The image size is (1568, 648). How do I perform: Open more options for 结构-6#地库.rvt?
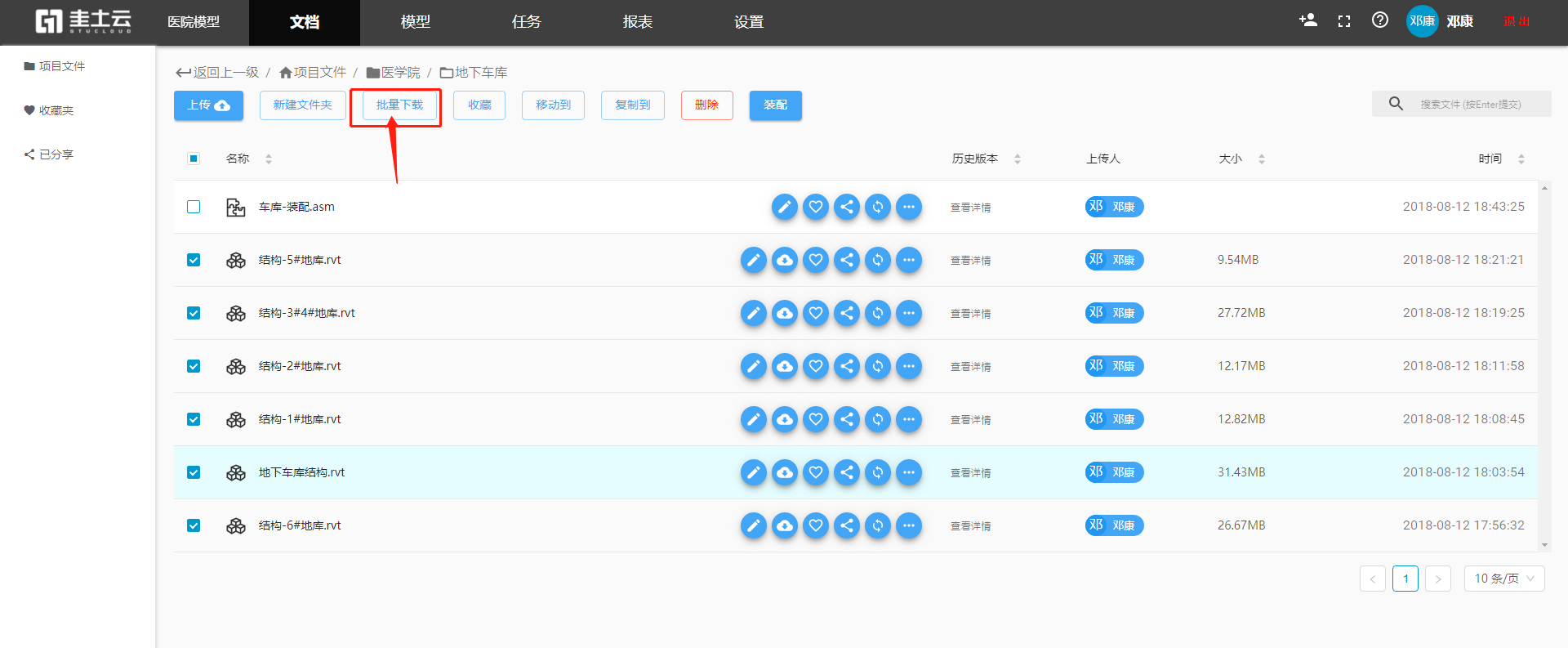909,525
